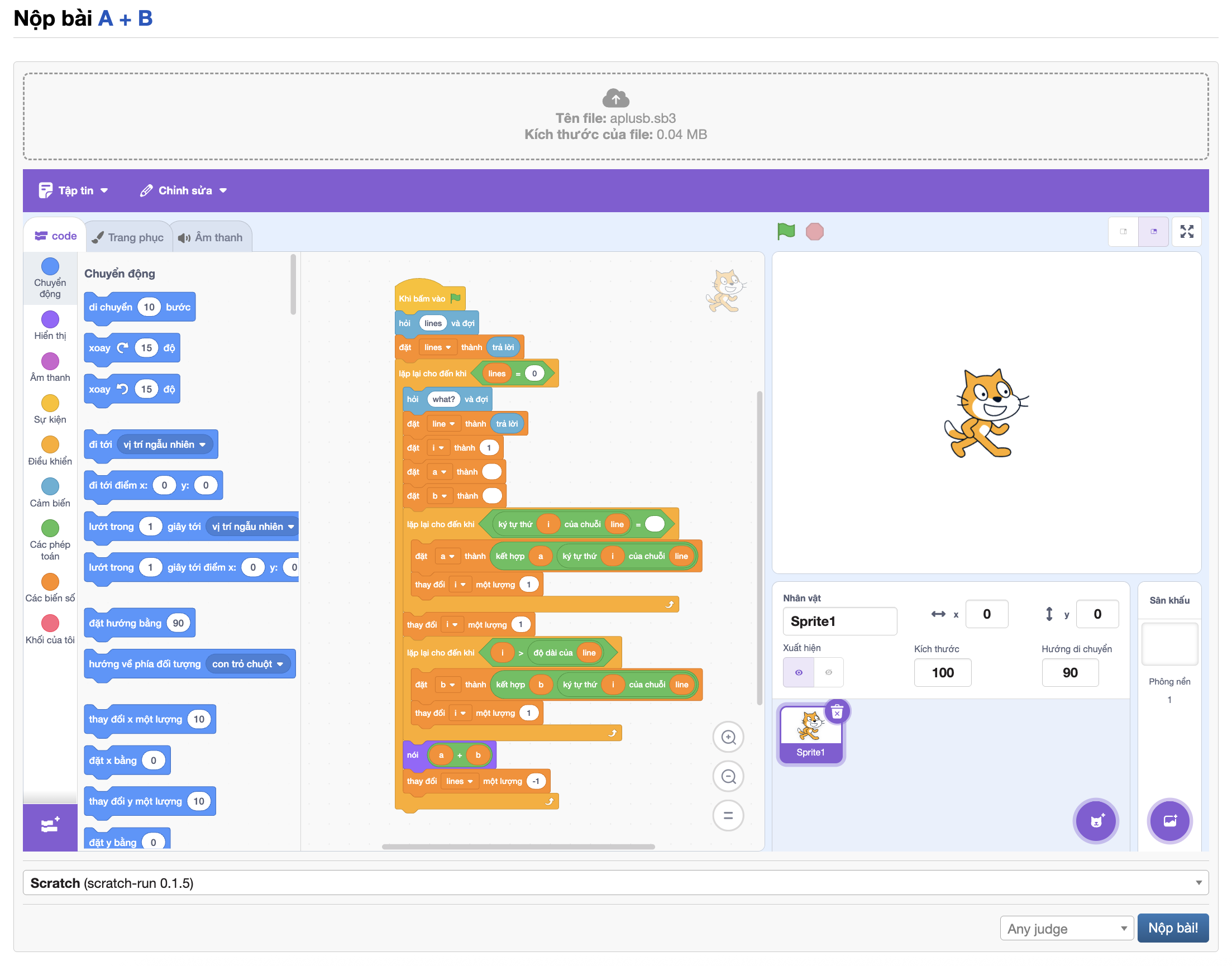Open the Các phép toán category
The height and width of the screenshot is (966, 1232).
(50, 541)
